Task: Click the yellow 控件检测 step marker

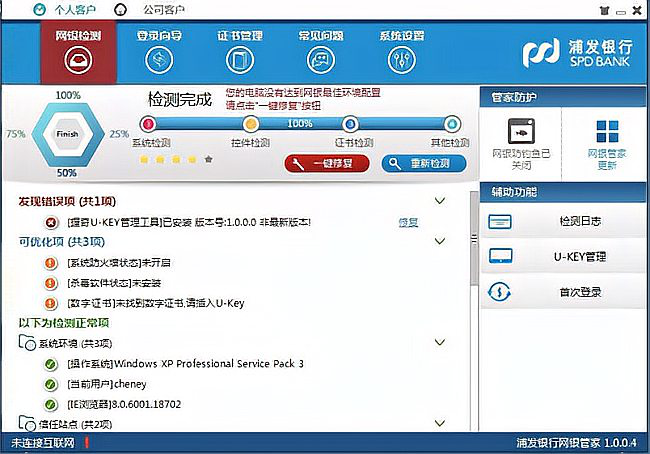Action: click(250, 124)
